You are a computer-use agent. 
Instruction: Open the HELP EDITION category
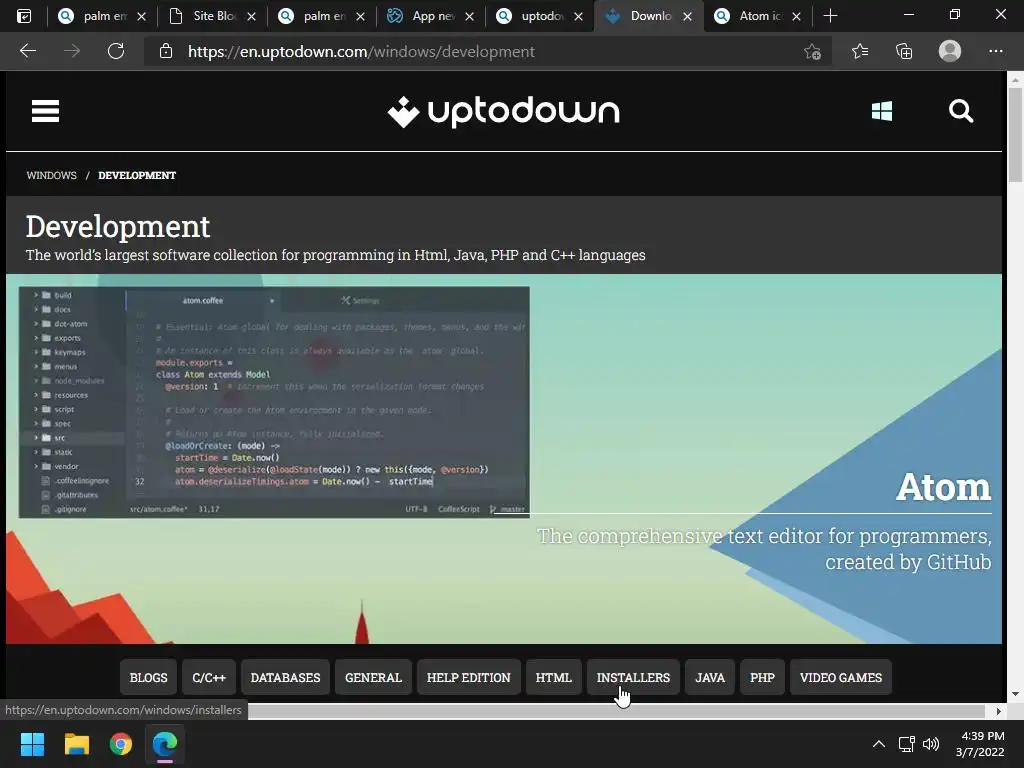(x=468, y=678)
